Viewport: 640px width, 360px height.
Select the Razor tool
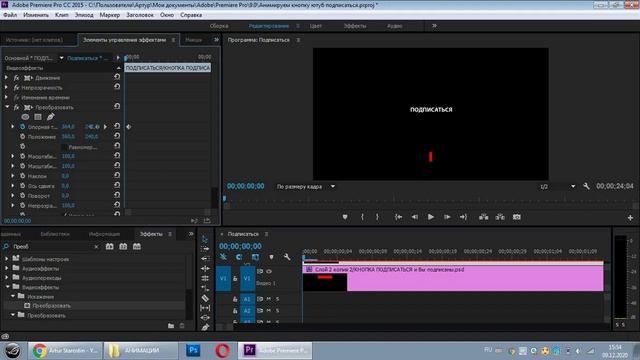(205, 298)
